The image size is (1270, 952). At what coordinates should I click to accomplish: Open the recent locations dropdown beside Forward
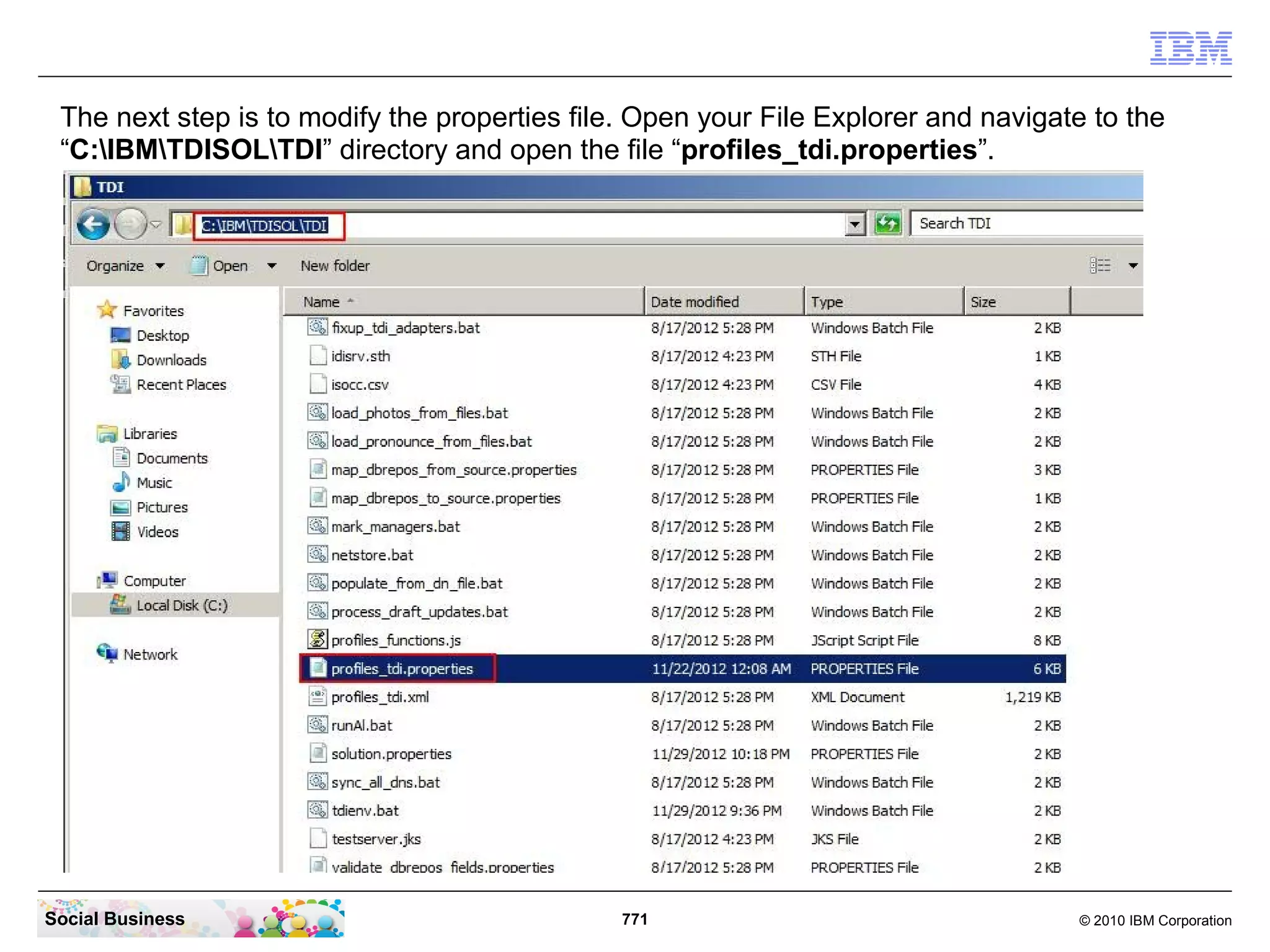(156, 224)
